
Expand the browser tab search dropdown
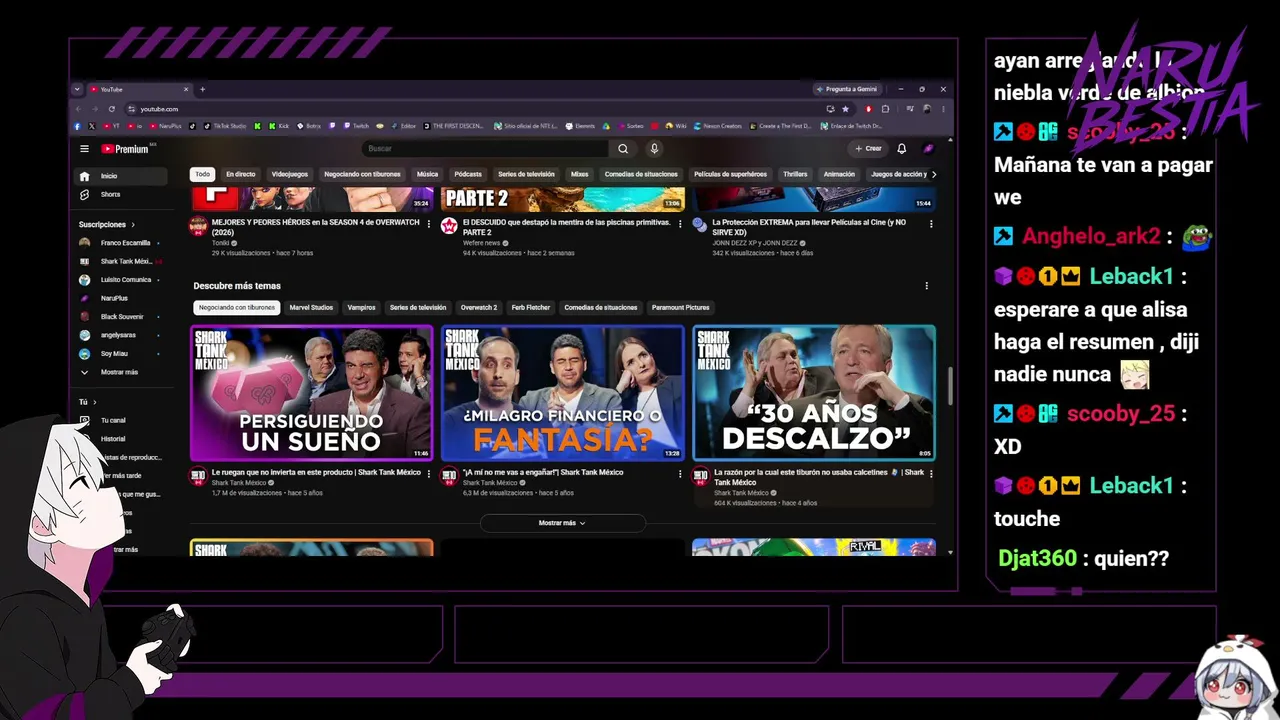pyautogui.click(x=77, y=89)
